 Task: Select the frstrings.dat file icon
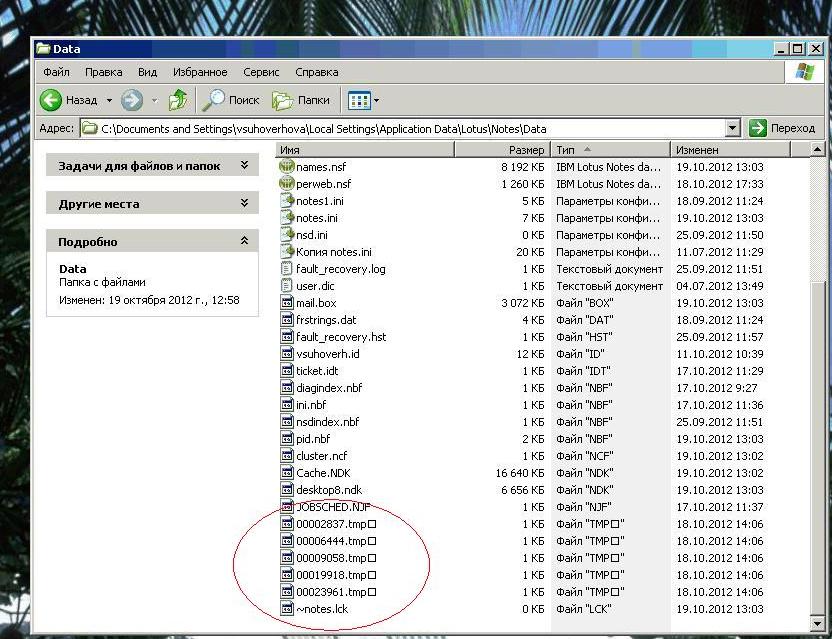coord(287,320)
